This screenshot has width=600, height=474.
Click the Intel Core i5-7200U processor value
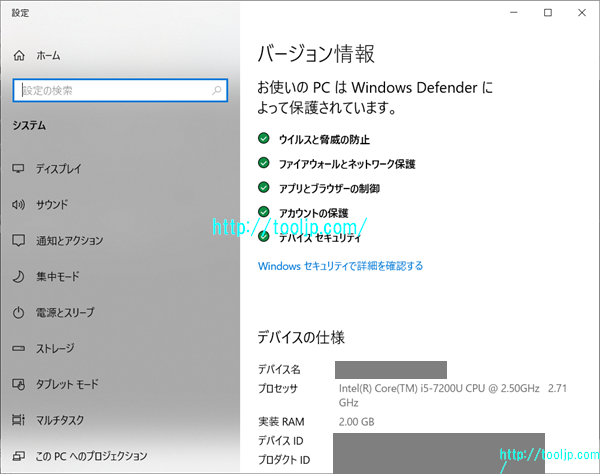click(453, 396)
